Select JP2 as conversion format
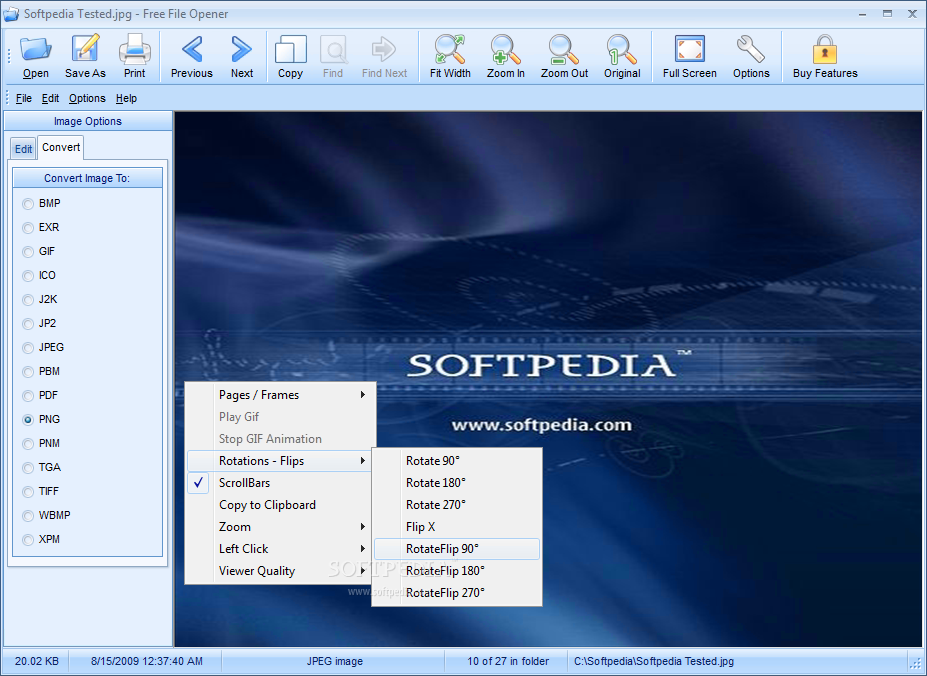927x676 pixels. (28, 324)
